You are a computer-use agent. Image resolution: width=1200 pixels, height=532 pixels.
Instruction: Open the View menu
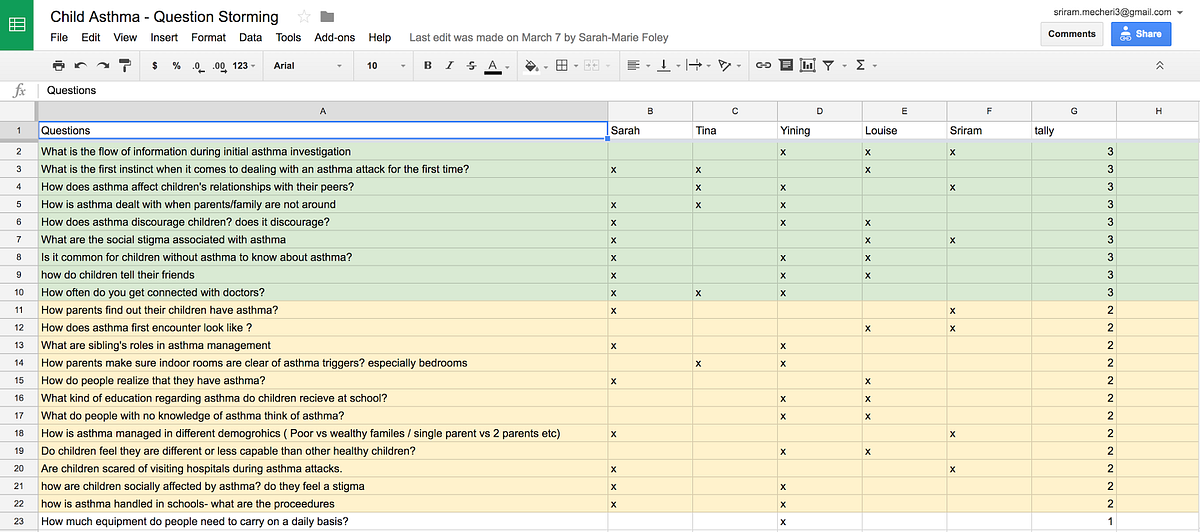(x=125, y=37)
